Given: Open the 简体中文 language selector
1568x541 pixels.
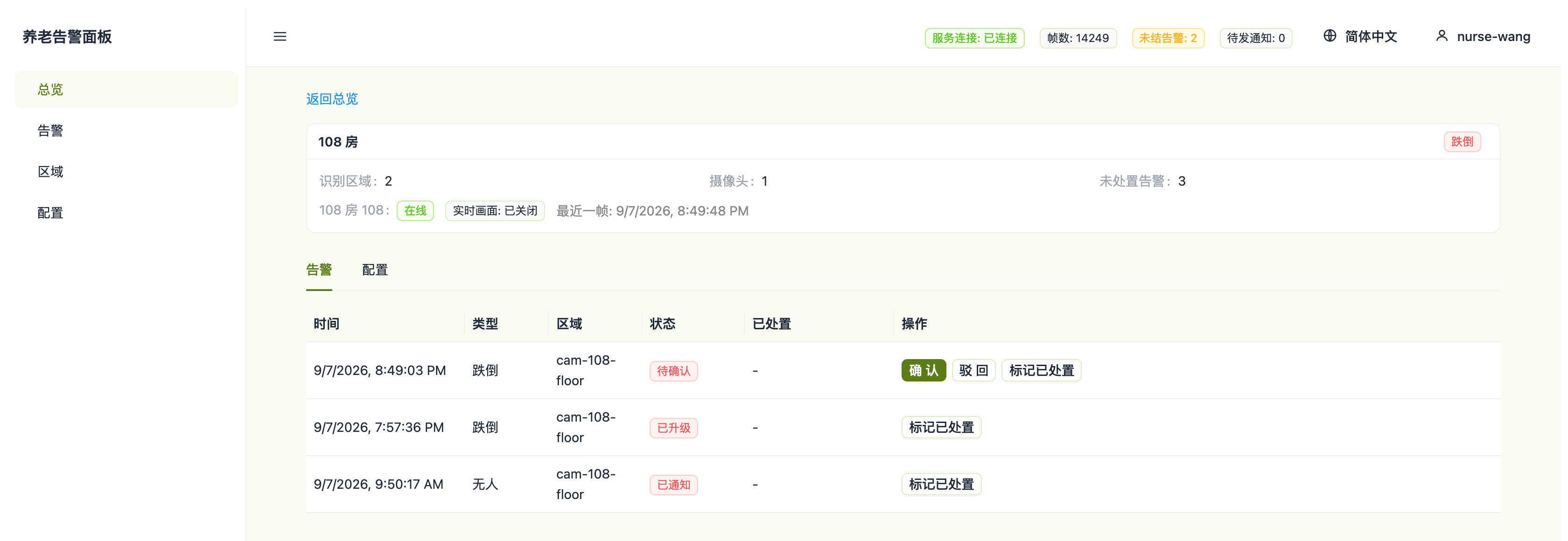Looking at the screenshot, I should pos(1360,36).
